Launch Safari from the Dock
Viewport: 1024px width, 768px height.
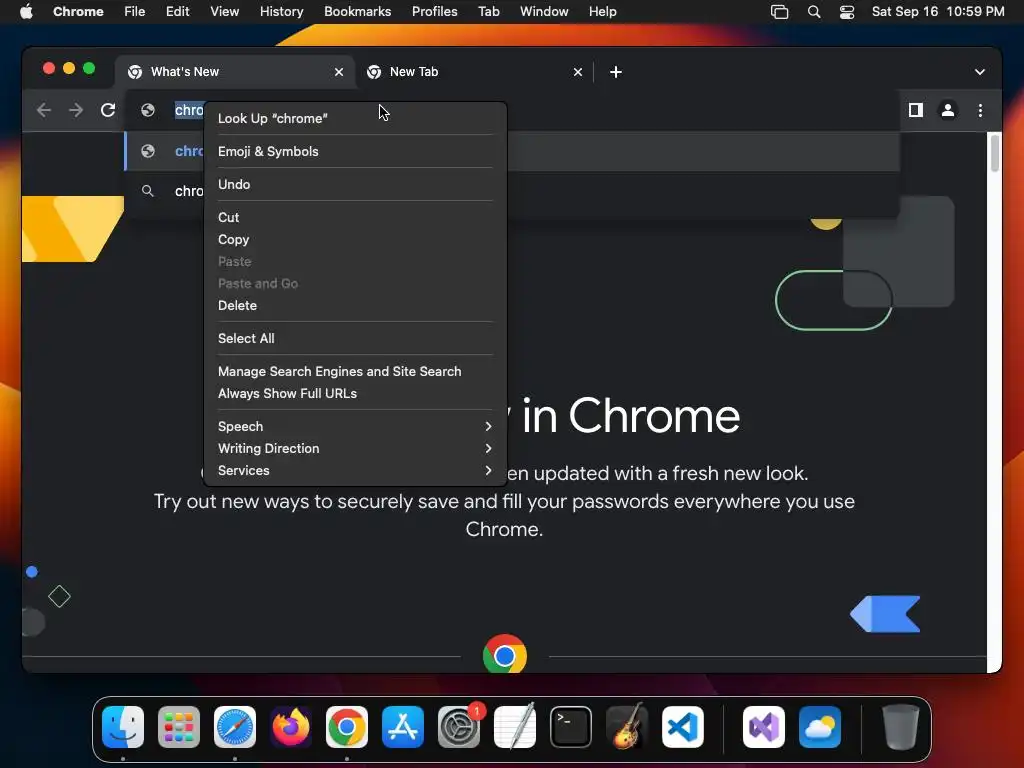235,727
